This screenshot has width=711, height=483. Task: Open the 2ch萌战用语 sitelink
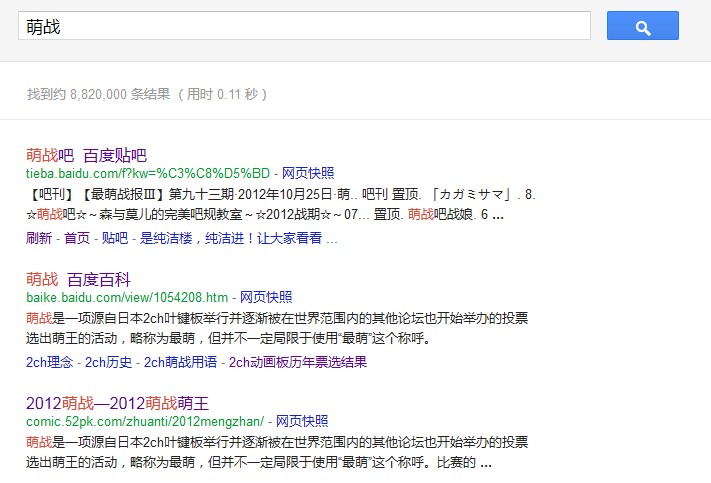[180, 362]
